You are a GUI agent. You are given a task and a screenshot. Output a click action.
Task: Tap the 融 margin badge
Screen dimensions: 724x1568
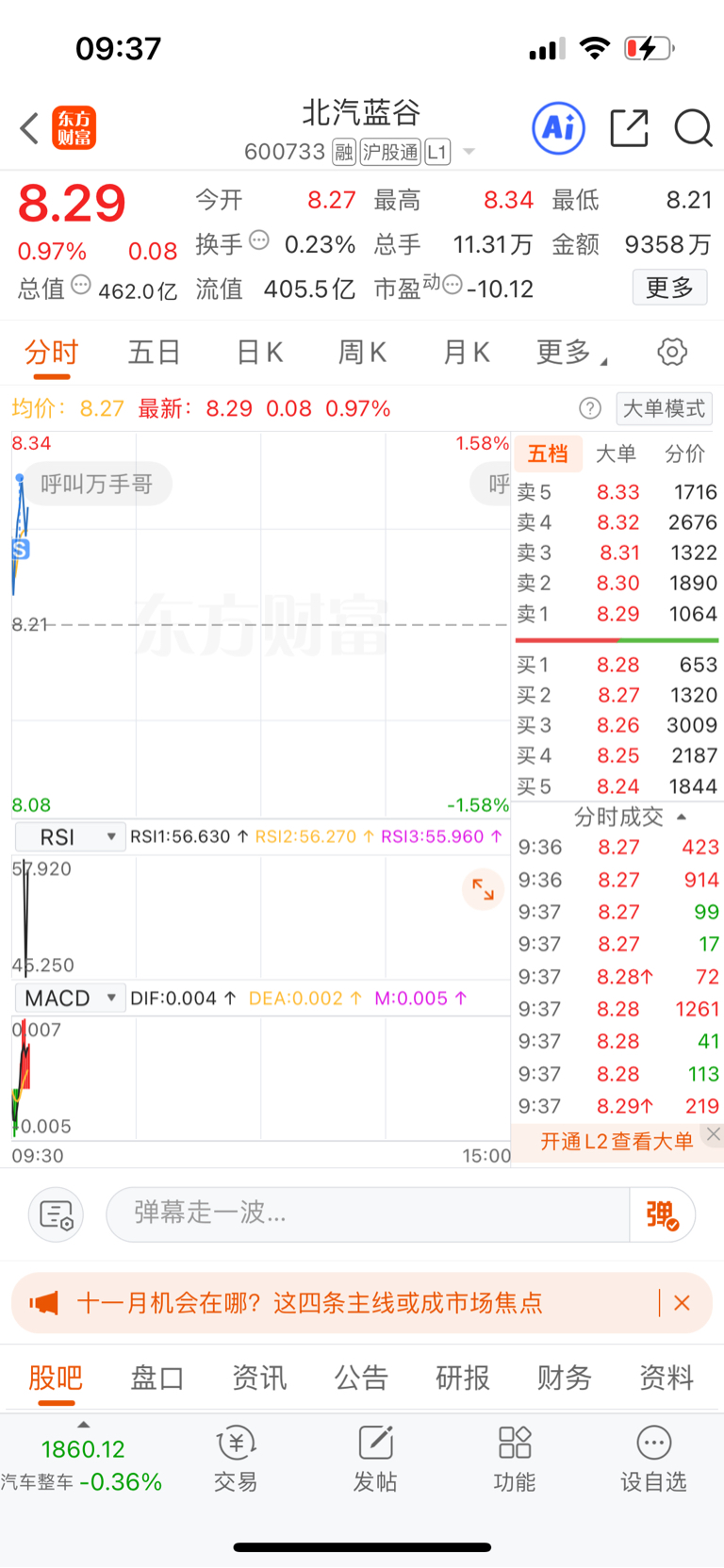(x=344, y=152)
